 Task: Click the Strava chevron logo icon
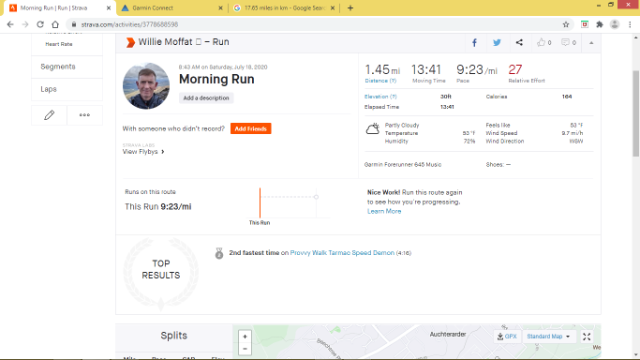(130, 42)
